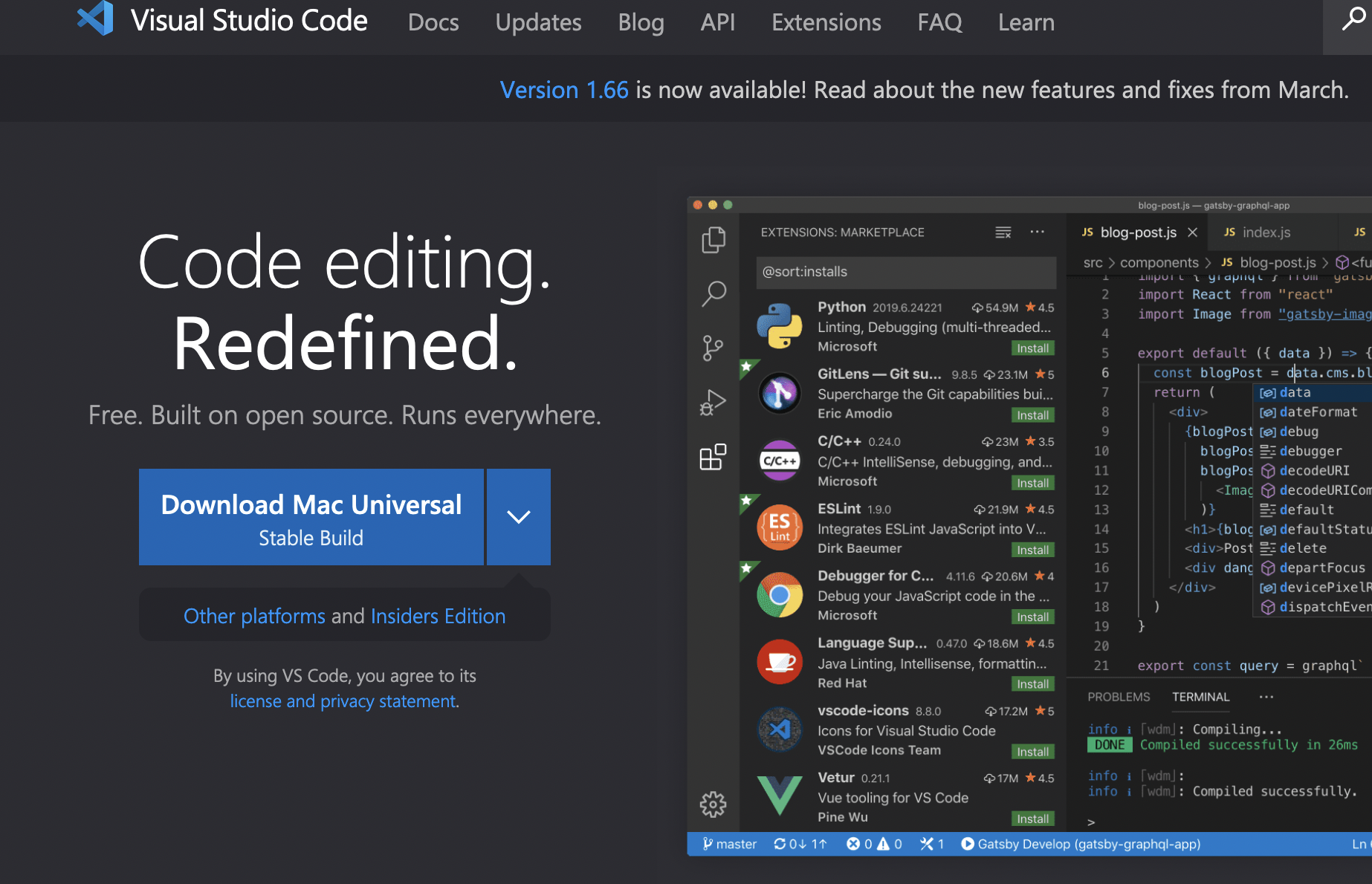Install the Language Support Java extension
This screenshot has height=884, width=1372.
[1033, 684]
